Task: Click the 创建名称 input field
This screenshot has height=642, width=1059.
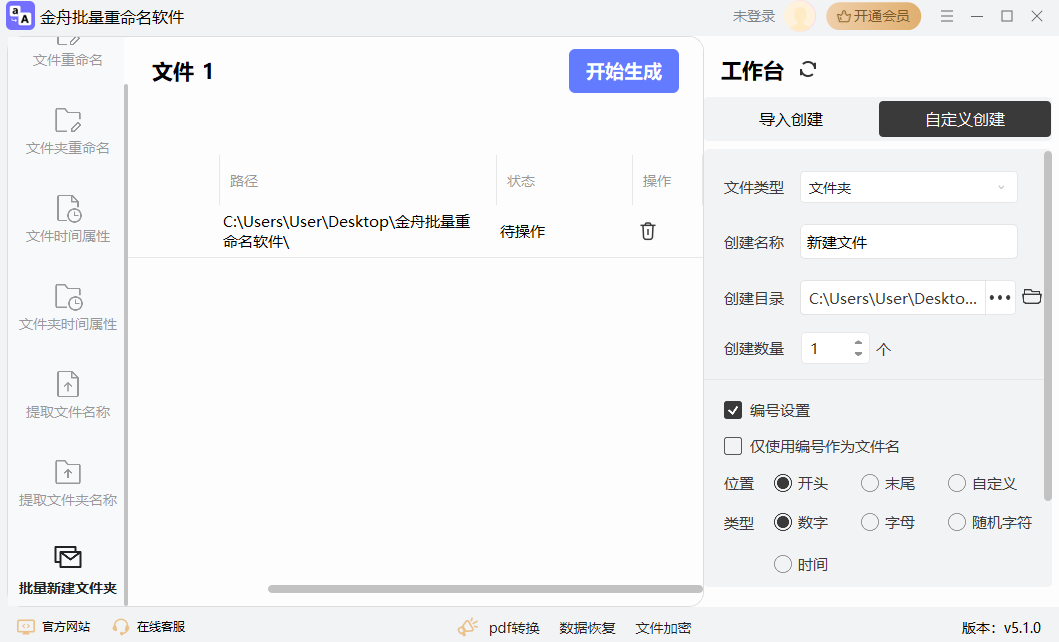Action: (908, 242)
